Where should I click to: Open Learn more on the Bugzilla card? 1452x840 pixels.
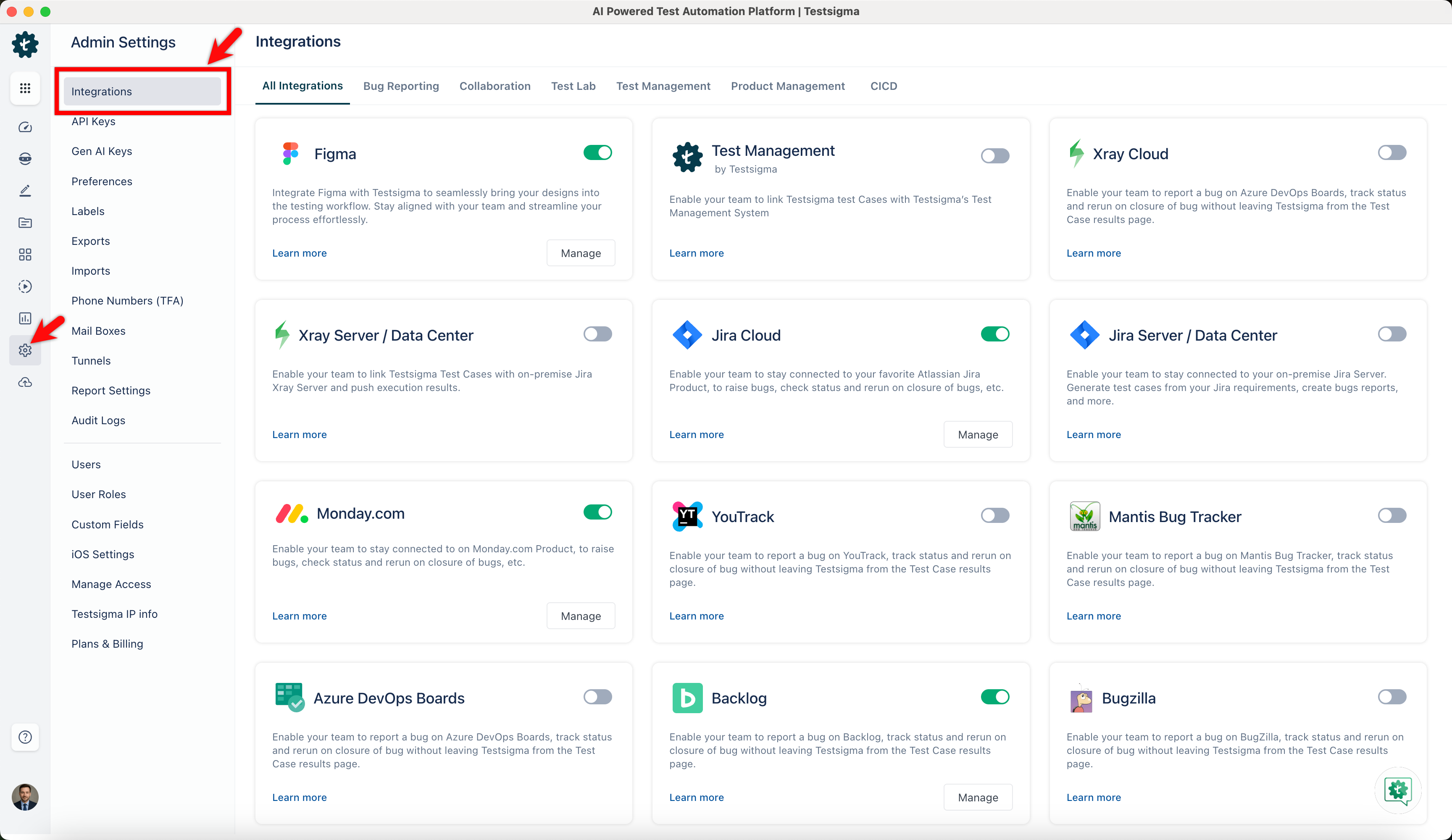1093,797
